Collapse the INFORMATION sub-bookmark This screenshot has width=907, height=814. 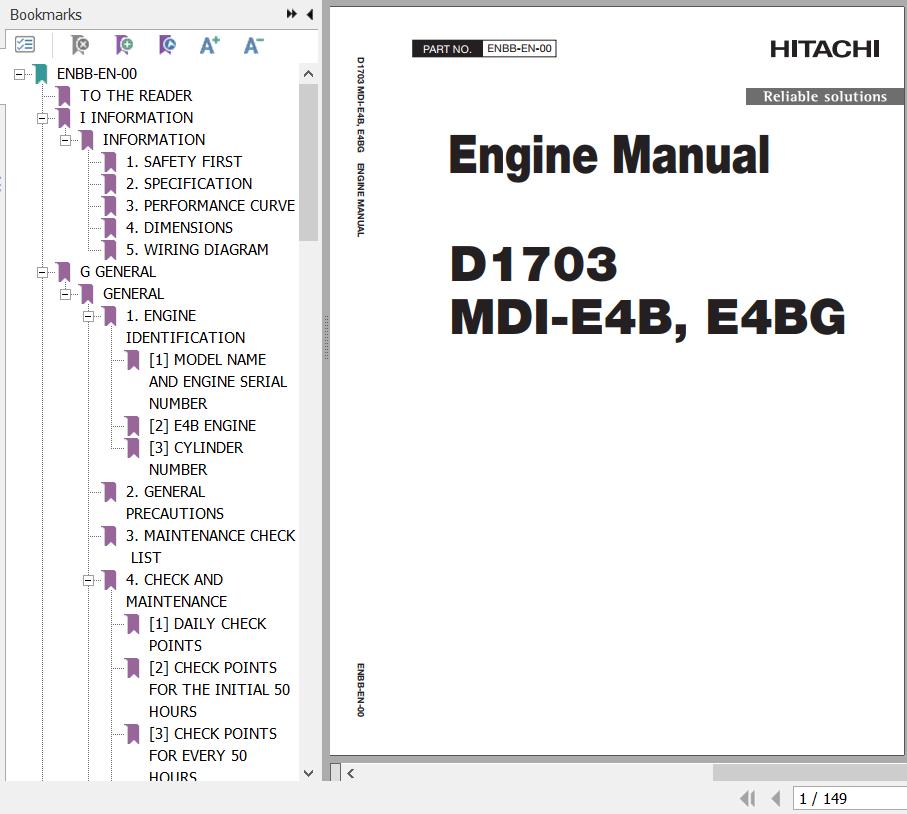[x=65, y=140]
